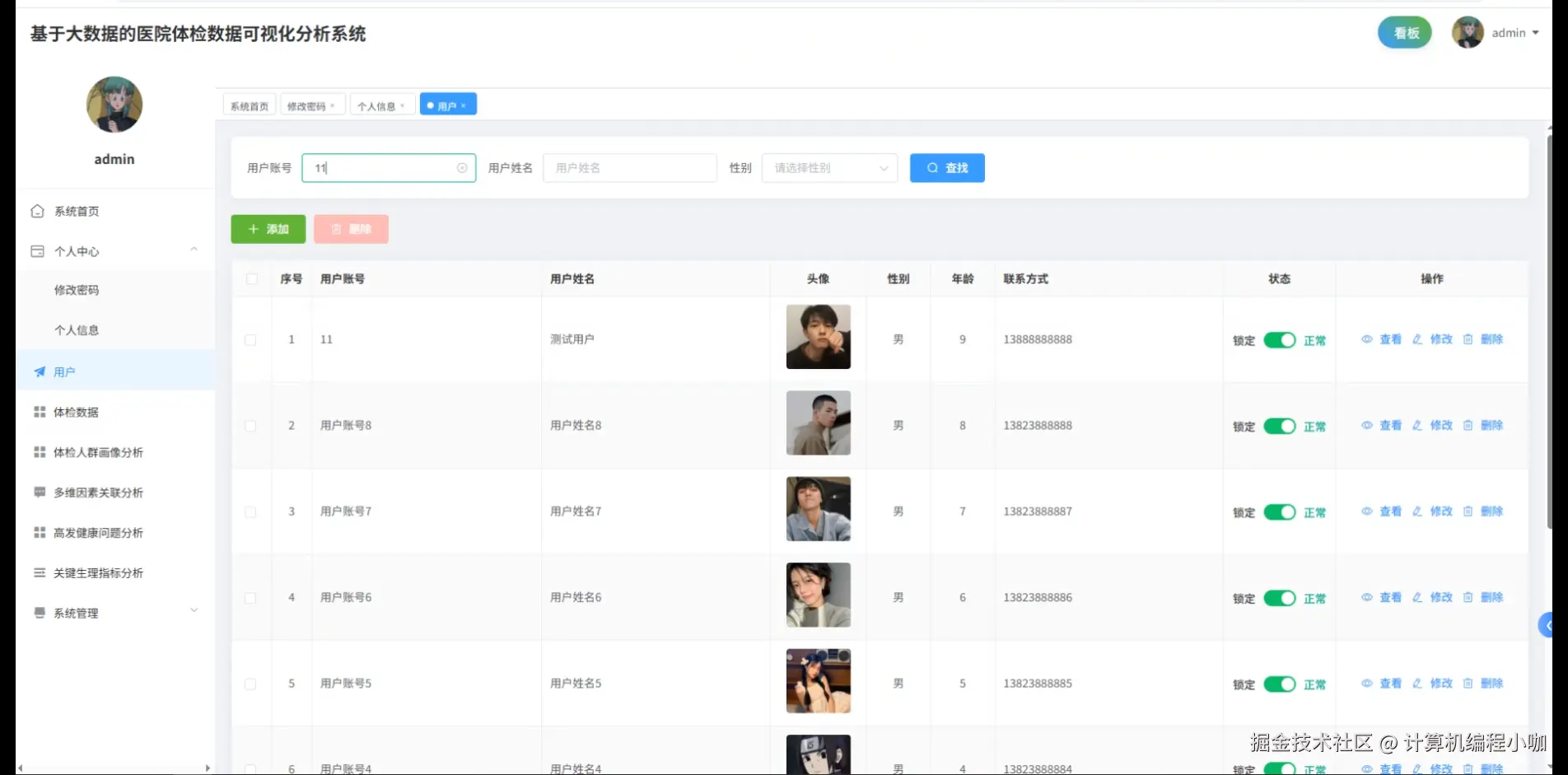Toggle the status switch for user 11
1568x775 pixels.
[1280, 340]
